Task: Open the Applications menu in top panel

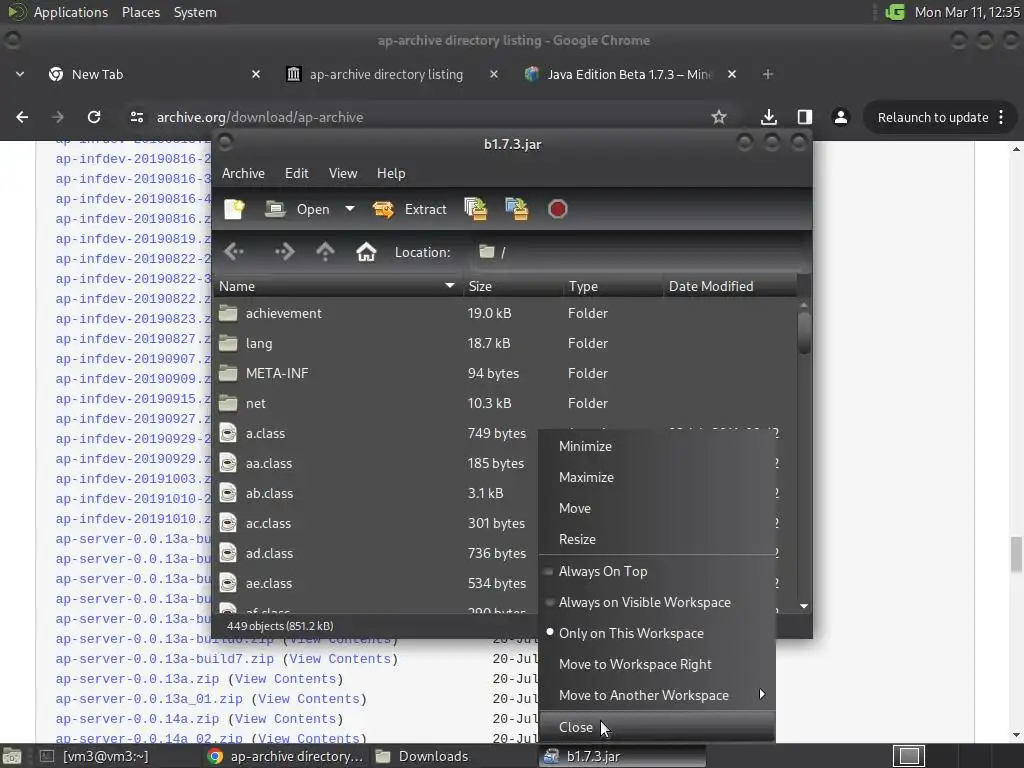Action: click(71, 12)
